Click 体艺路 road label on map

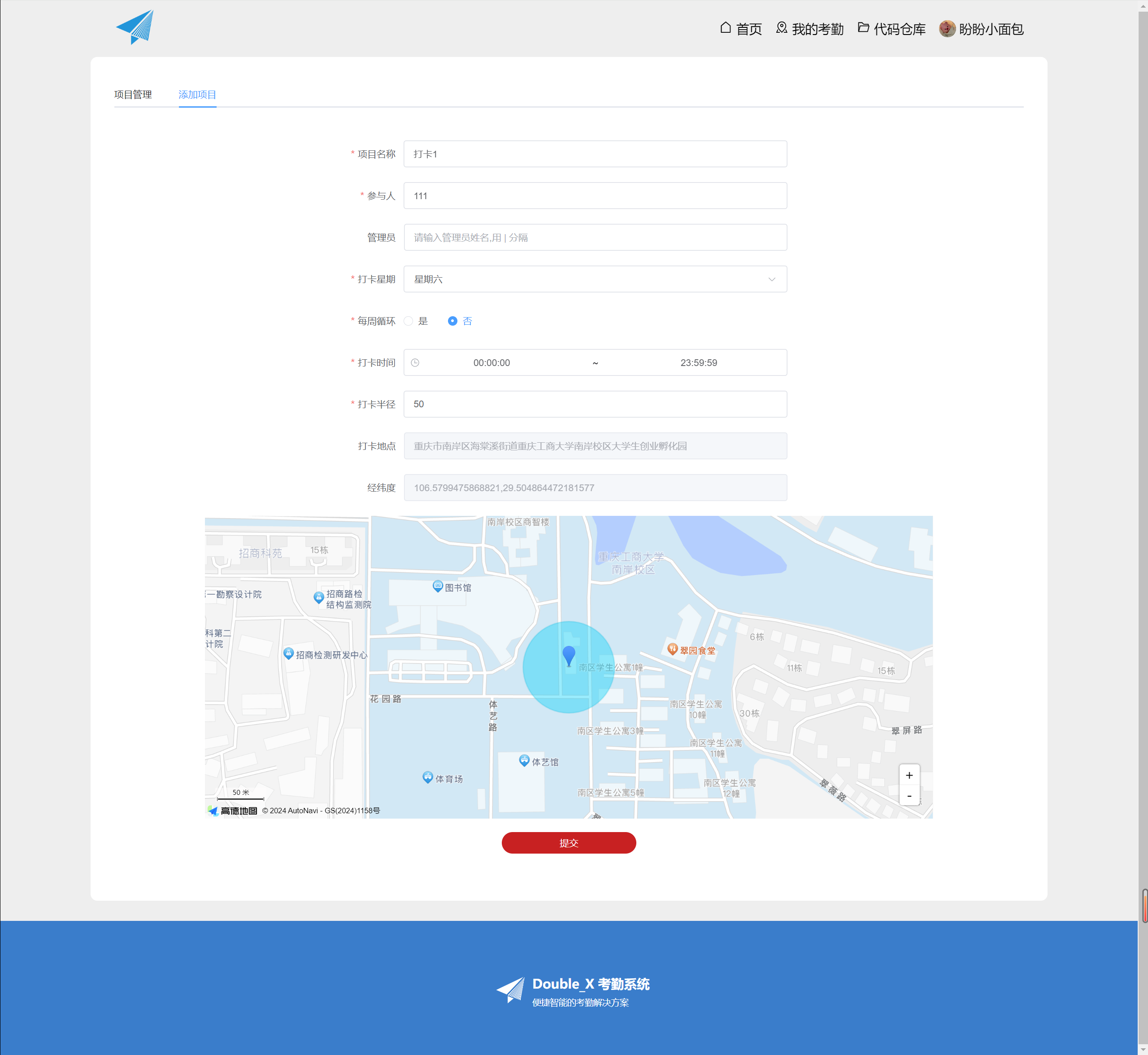[493, 715]
